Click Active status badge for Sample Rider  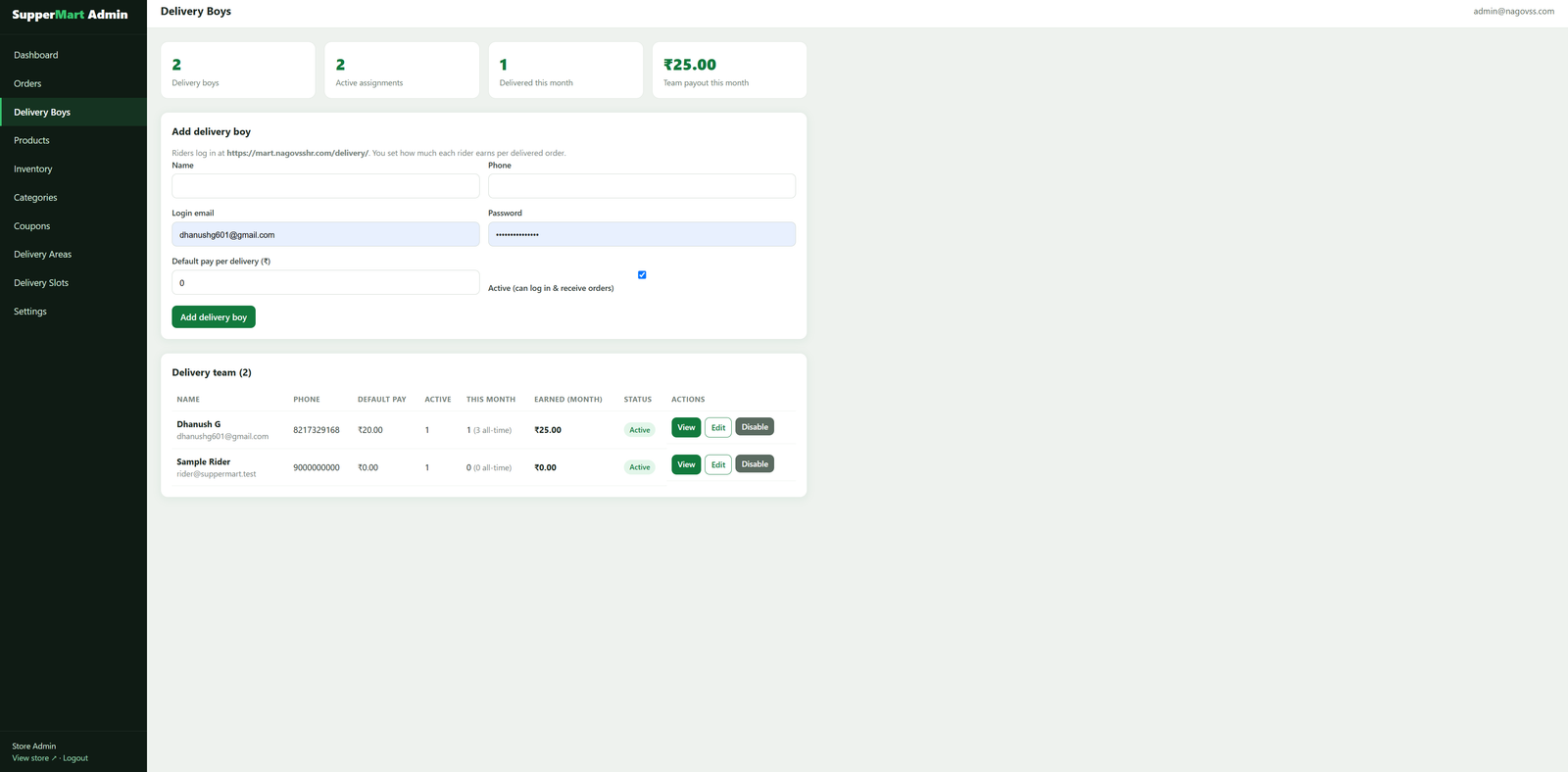[640, 467]
